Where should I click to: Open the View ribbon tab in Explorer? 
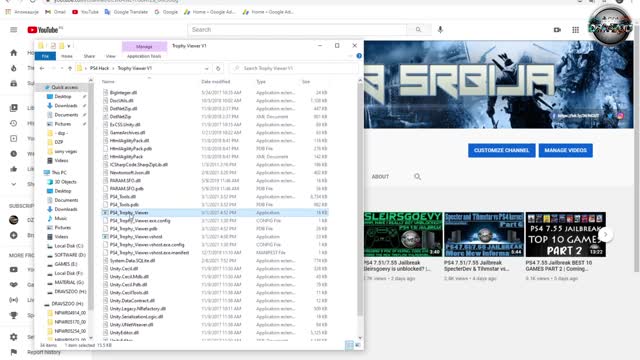[x=111, y=56]
